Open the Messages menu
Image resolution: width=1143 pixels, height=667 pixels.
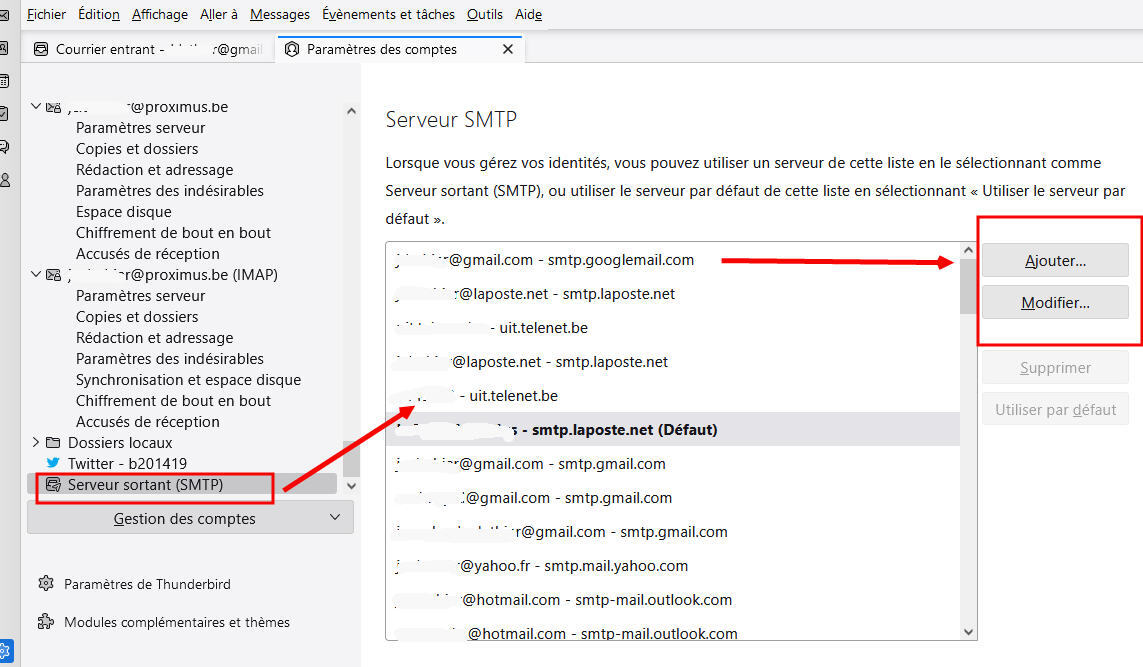(x=279, y=15)
